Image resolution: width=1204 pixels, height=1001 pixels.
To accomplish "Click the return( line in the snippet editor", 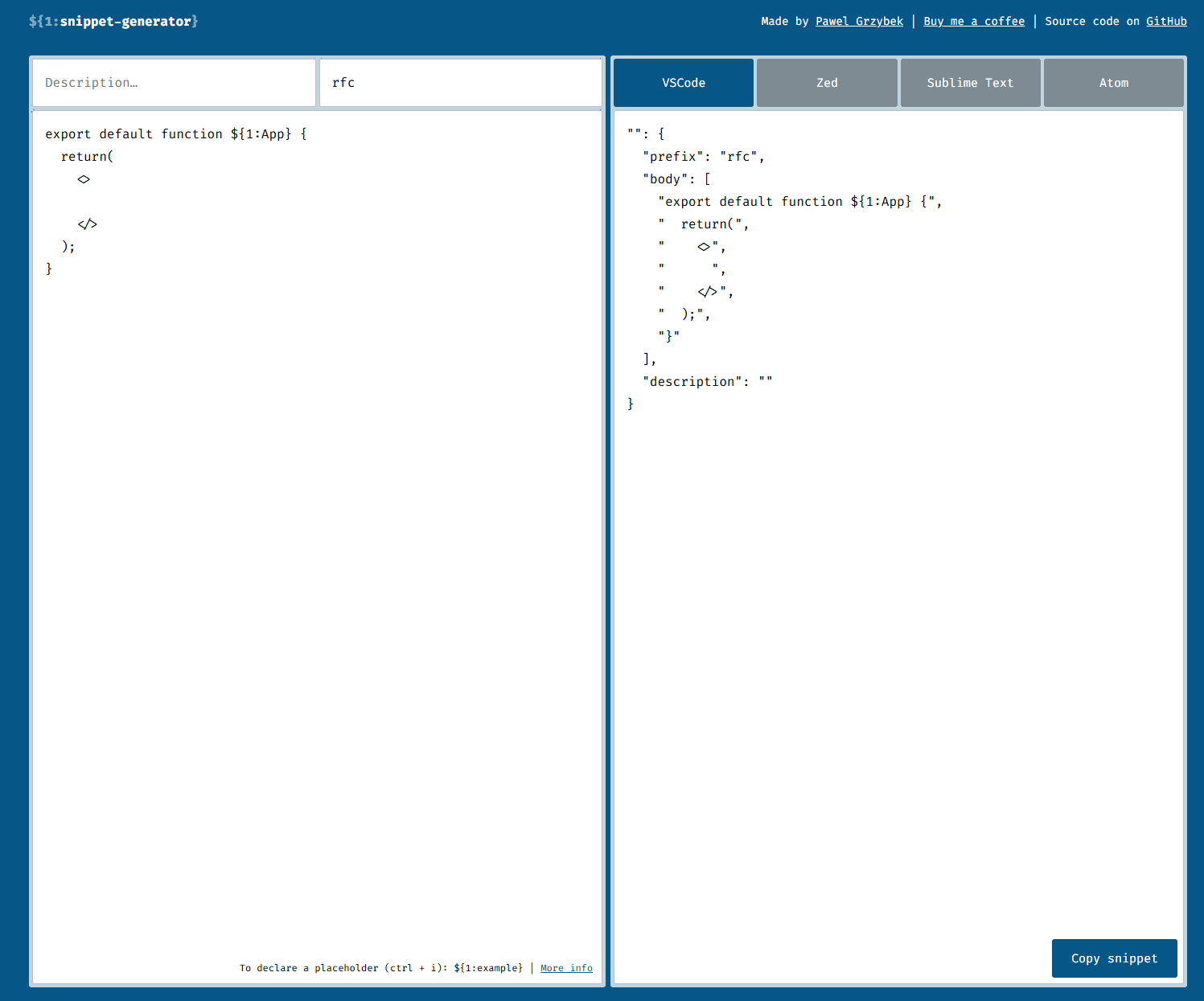I will 87,157.
